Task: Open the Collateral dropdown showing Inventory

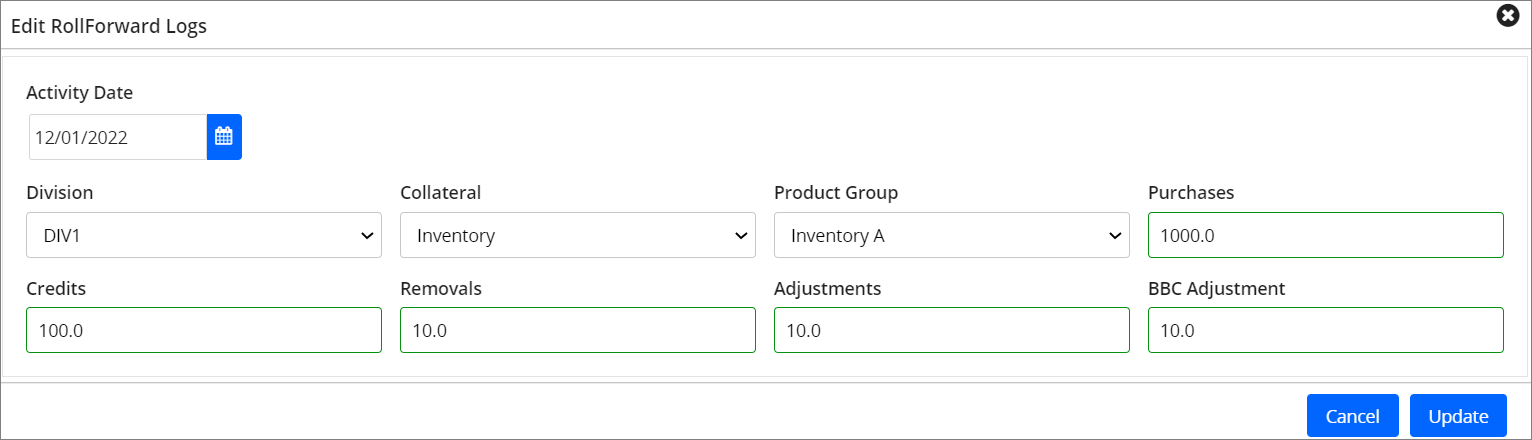Action: [577, 235]
